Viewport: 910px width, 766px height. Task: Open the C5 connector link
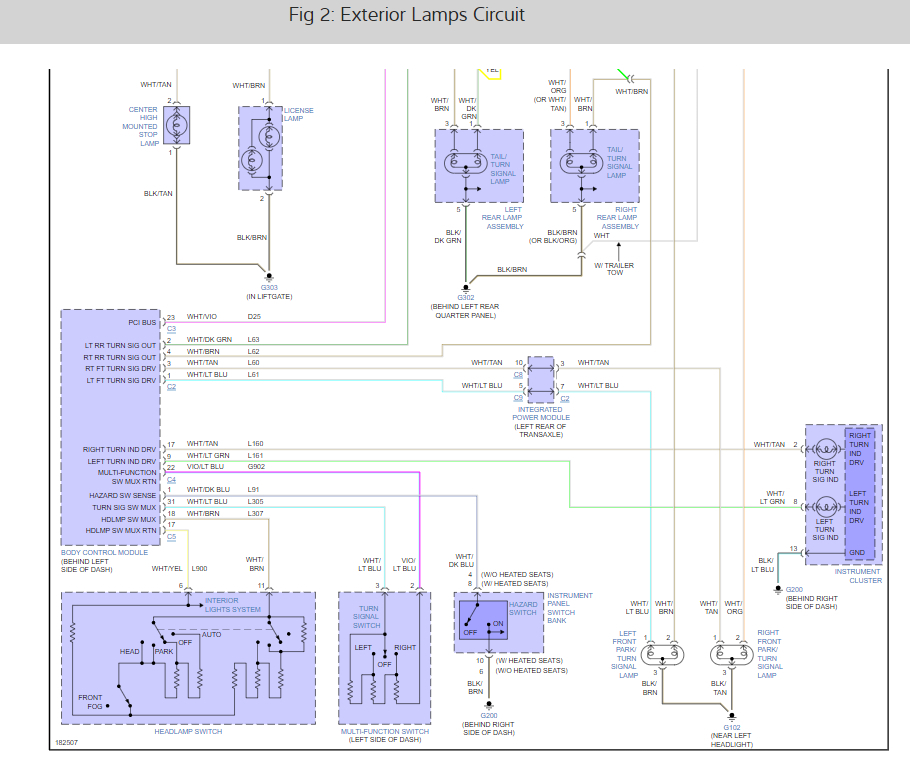(x=171, y=537)
